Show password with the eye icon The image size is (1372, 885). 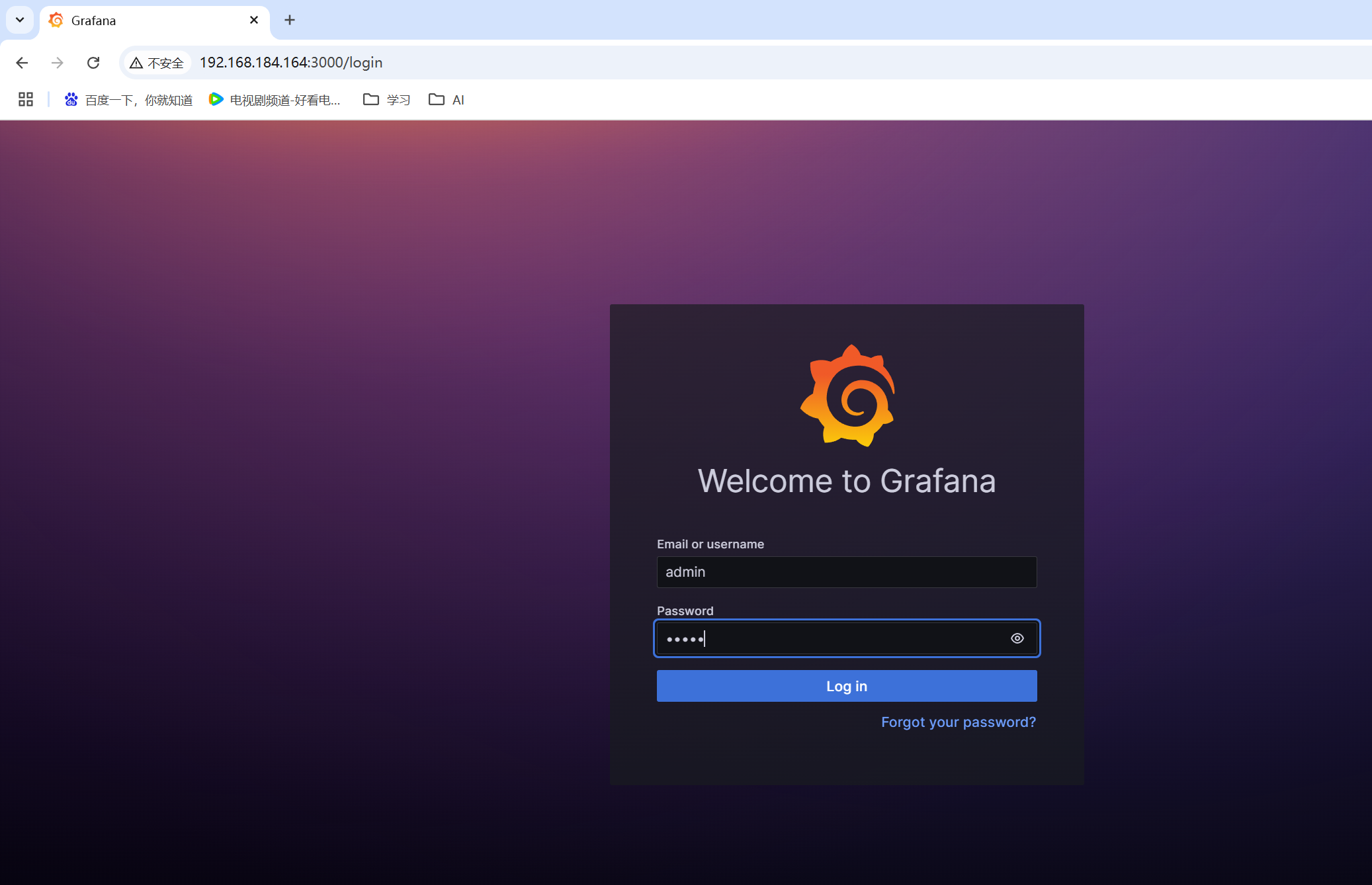pyautogui.click(x=1017, y=638)
